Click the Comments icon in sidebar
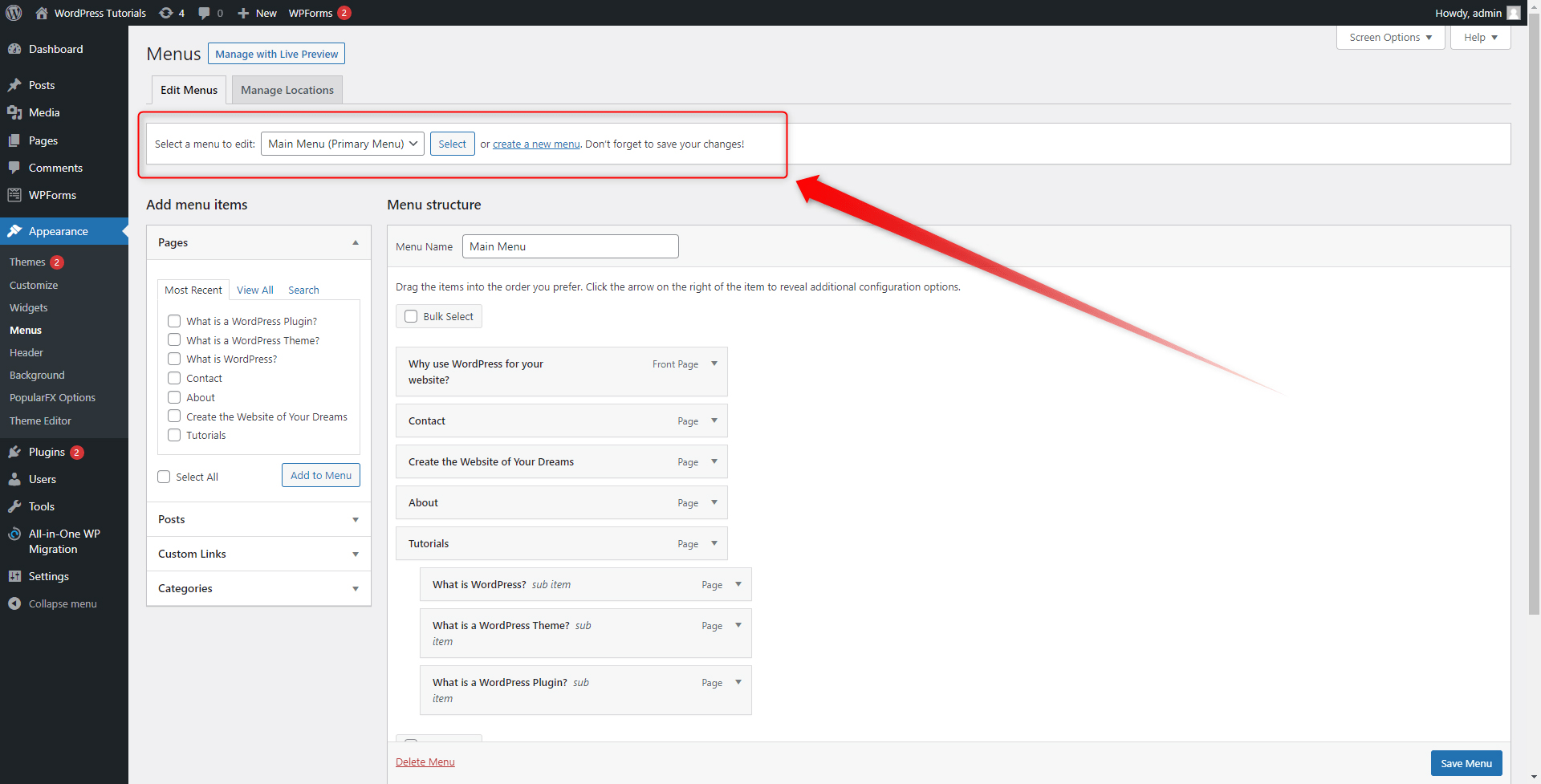 point(14,168)
